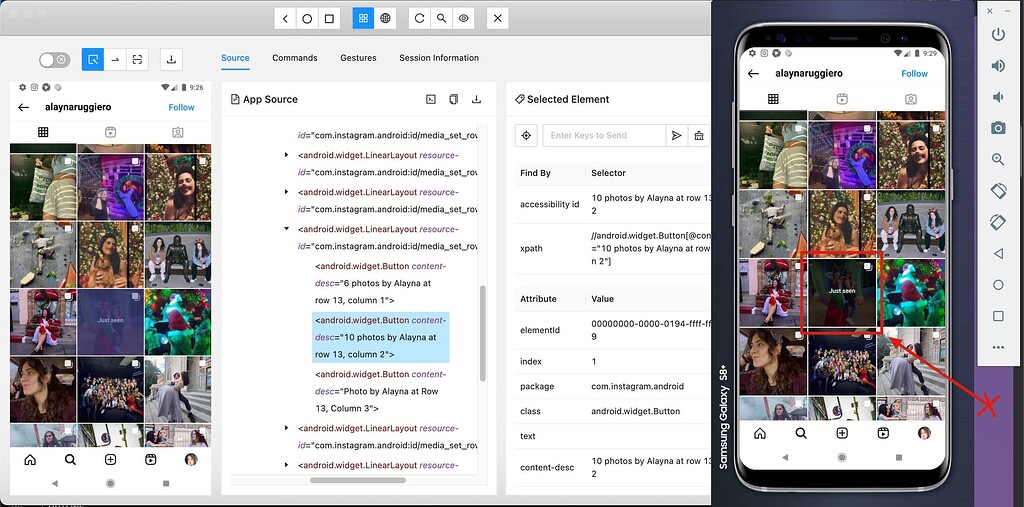
Task: Tap the selected element target icon
Action: pyautogui.click(x=527, y=135)
